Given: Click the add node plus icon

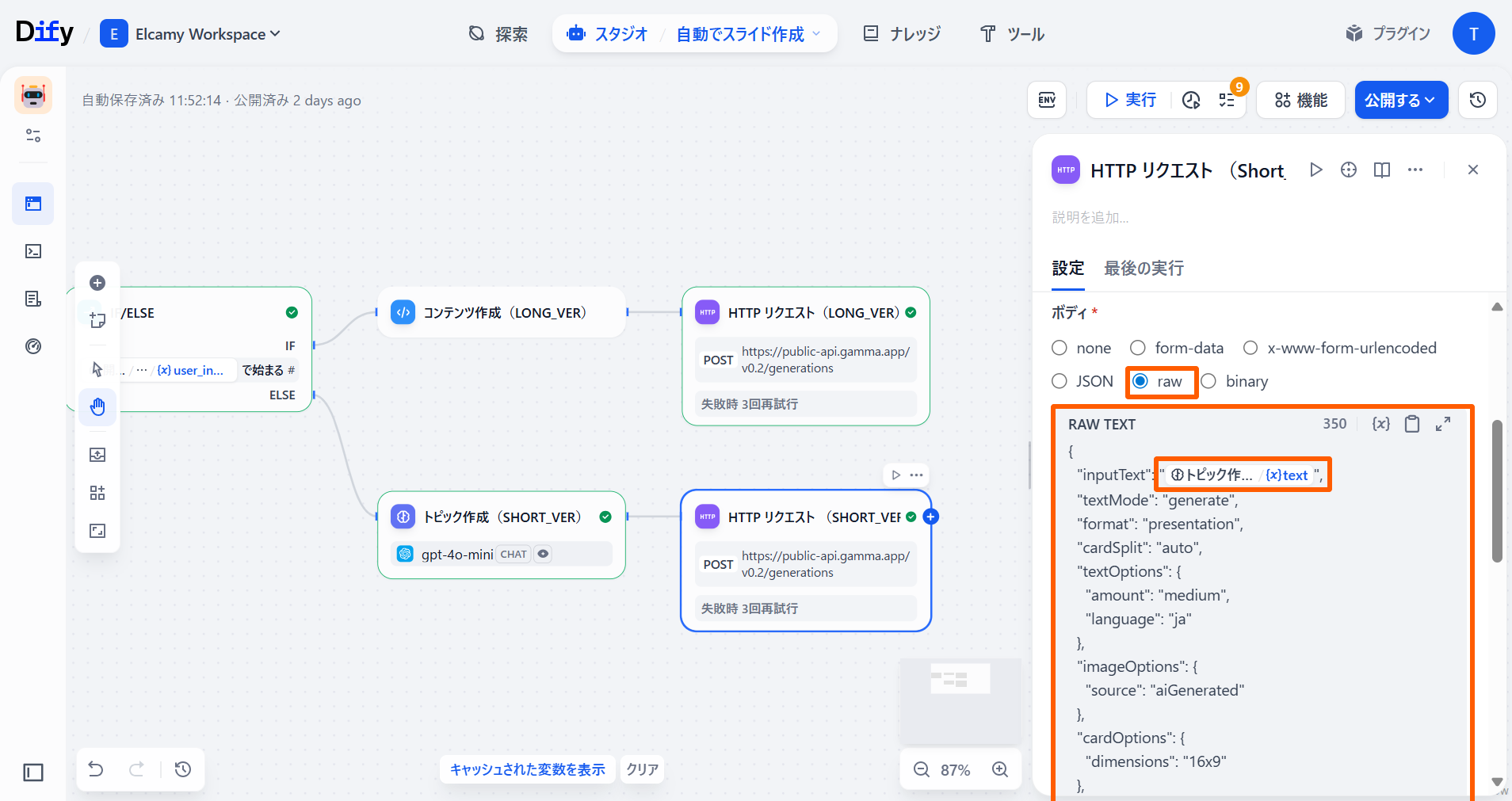Looking at the screenshot, I should [97, 283].
